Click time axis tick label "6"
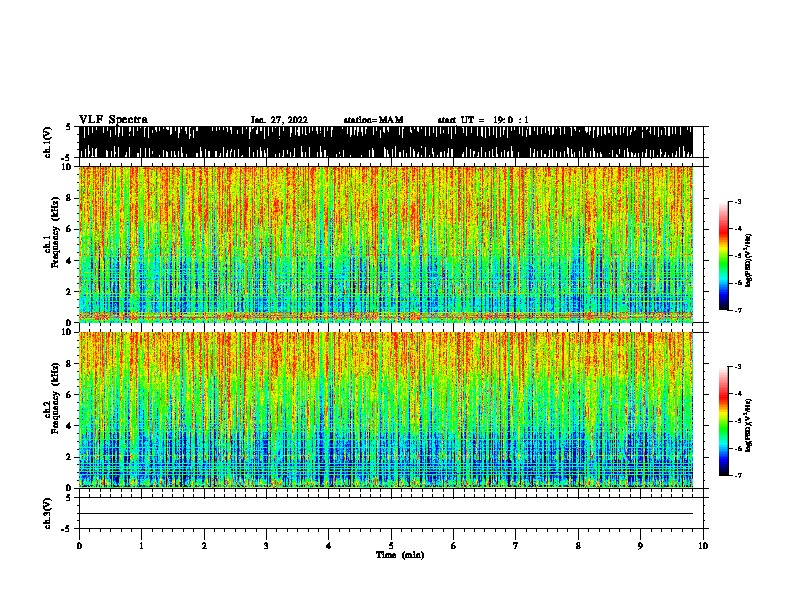The image size is (792, 612). click(x=454, y=546)
